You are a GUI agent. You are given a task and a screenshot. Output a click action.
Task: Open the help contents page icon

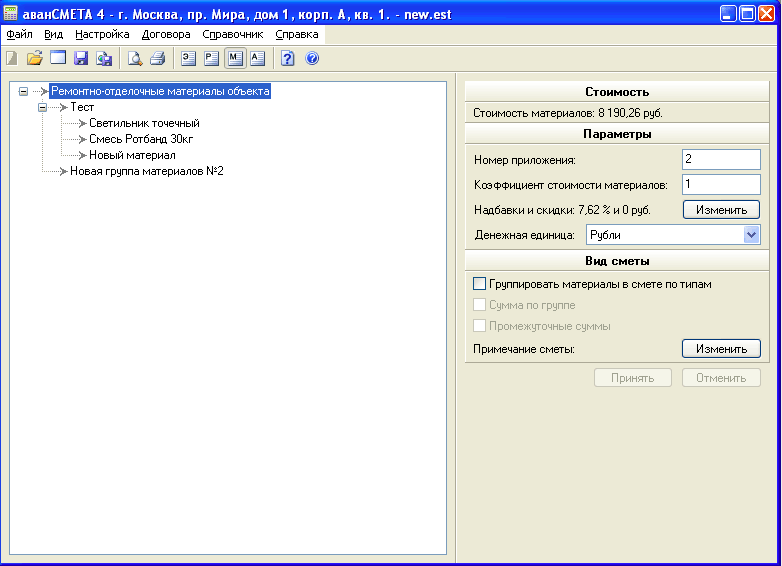click(288, 58)
